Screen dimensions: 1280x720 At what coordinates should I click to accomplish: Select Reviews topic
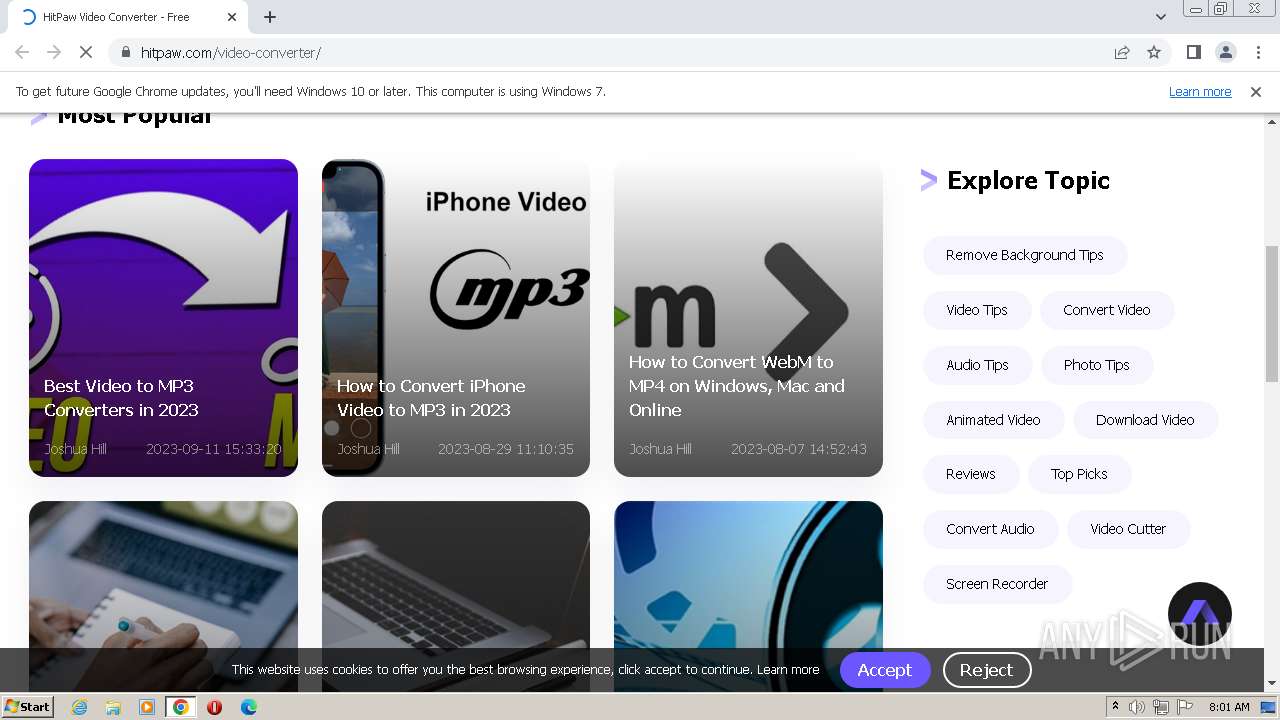click(971, 474)
